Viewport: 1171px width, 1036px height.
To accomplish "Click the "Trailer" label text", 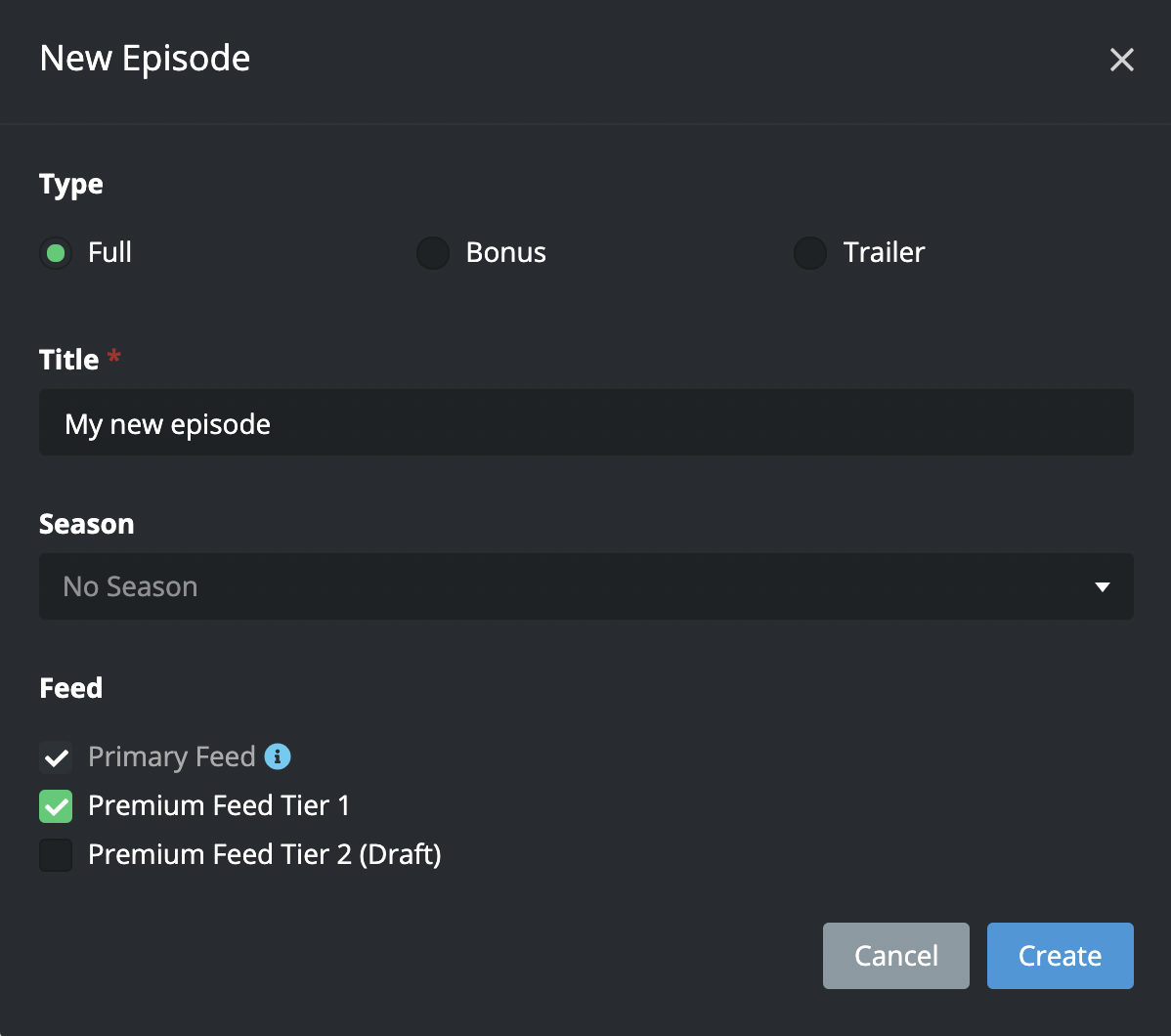I will [884, 253].
